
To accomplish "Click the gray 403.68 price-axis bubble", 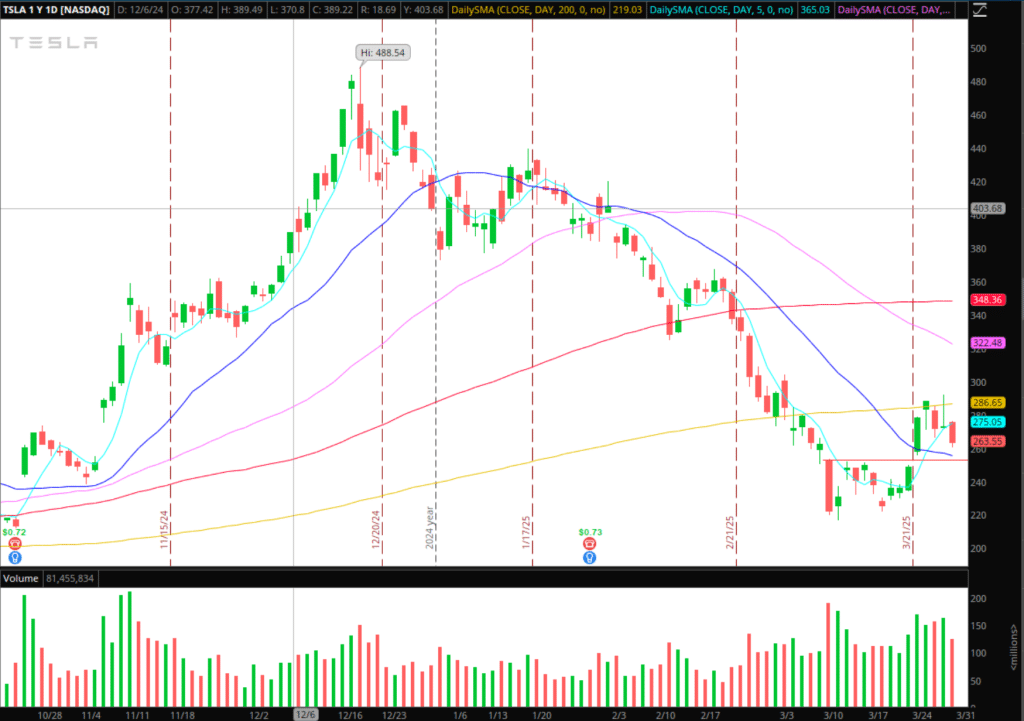I will point(987,208).
